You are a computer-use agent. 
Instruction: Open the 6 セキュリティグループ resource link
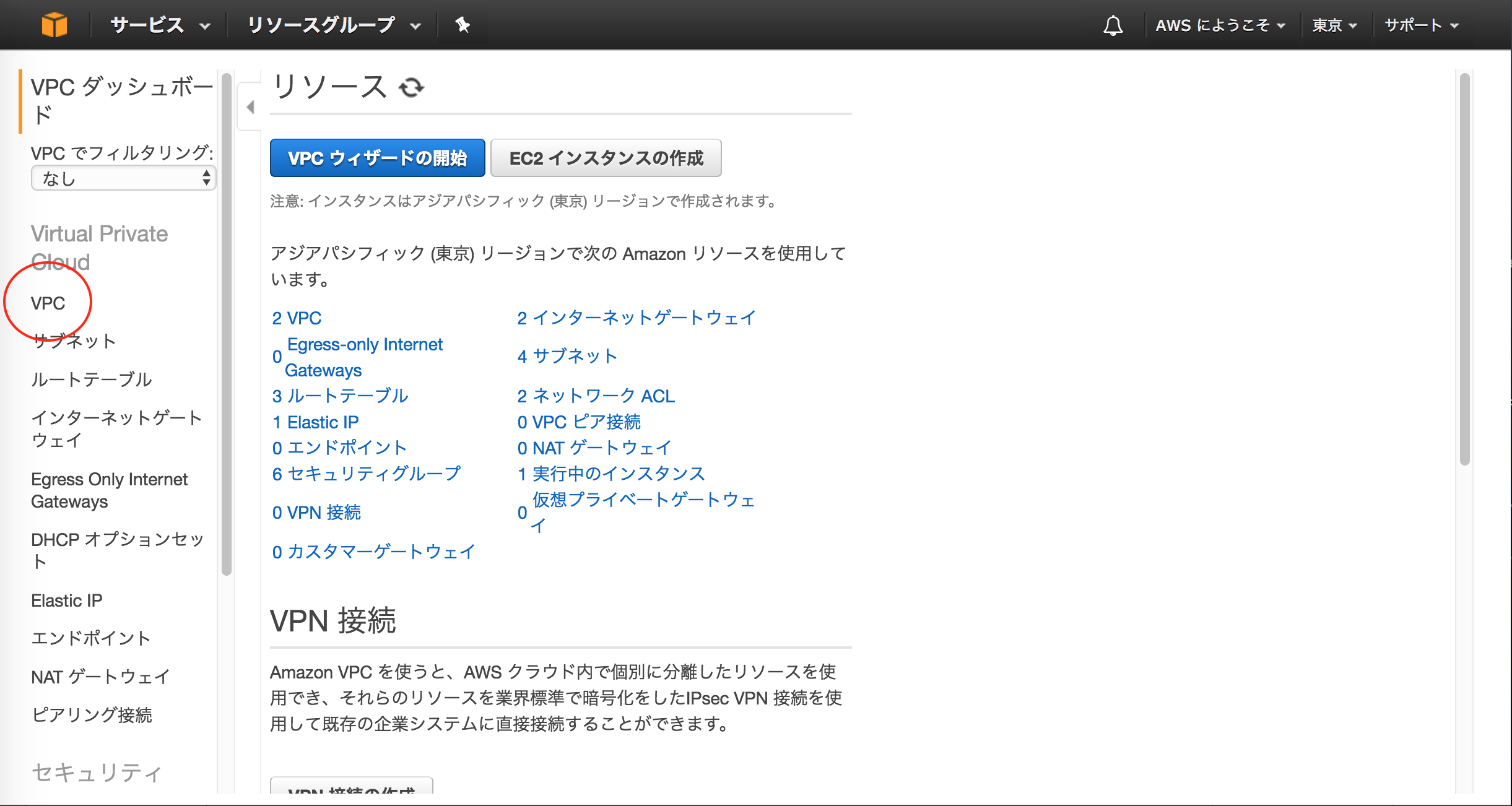pyautogui.click(x=366, y=474)
